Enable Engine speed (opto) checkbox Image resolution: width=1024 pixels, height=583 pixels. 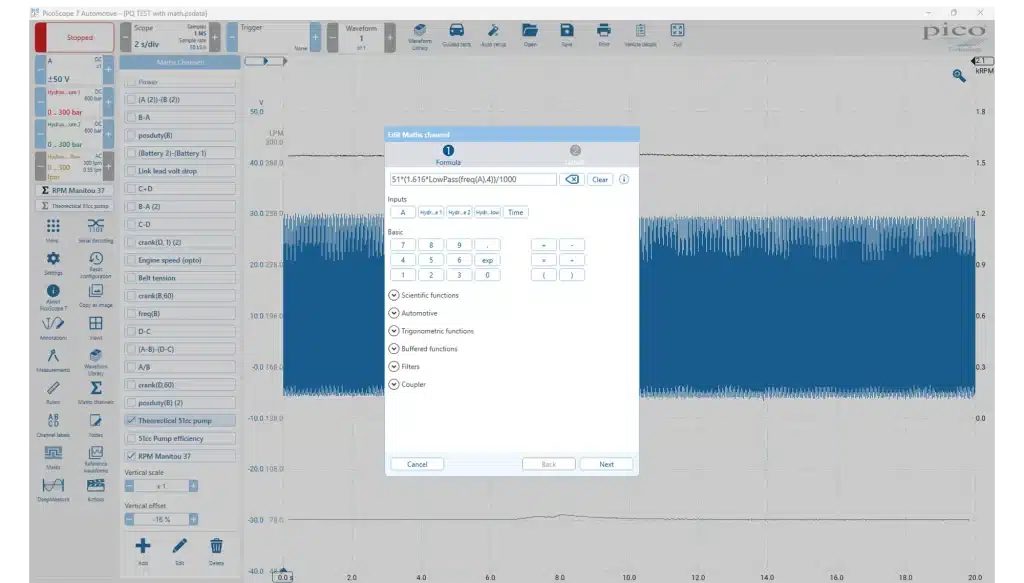pyautogui.click(x=131, y=260)
